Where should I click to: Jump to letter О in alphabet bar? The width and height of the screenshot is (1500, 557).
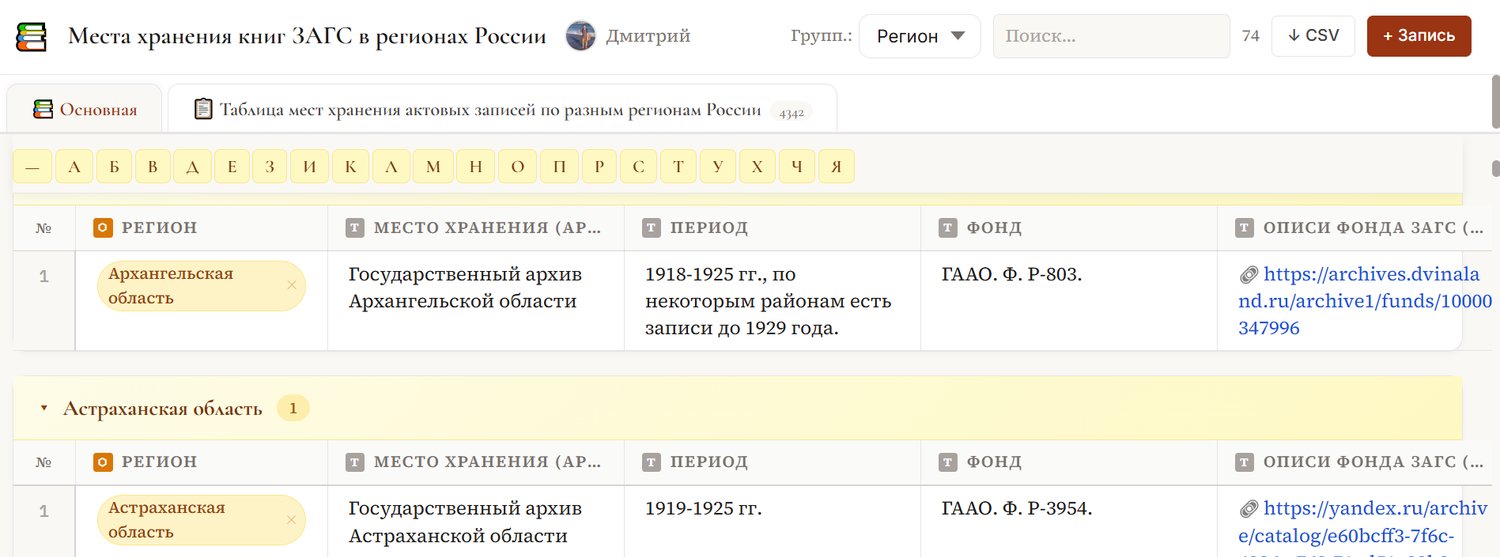point(517,167)
